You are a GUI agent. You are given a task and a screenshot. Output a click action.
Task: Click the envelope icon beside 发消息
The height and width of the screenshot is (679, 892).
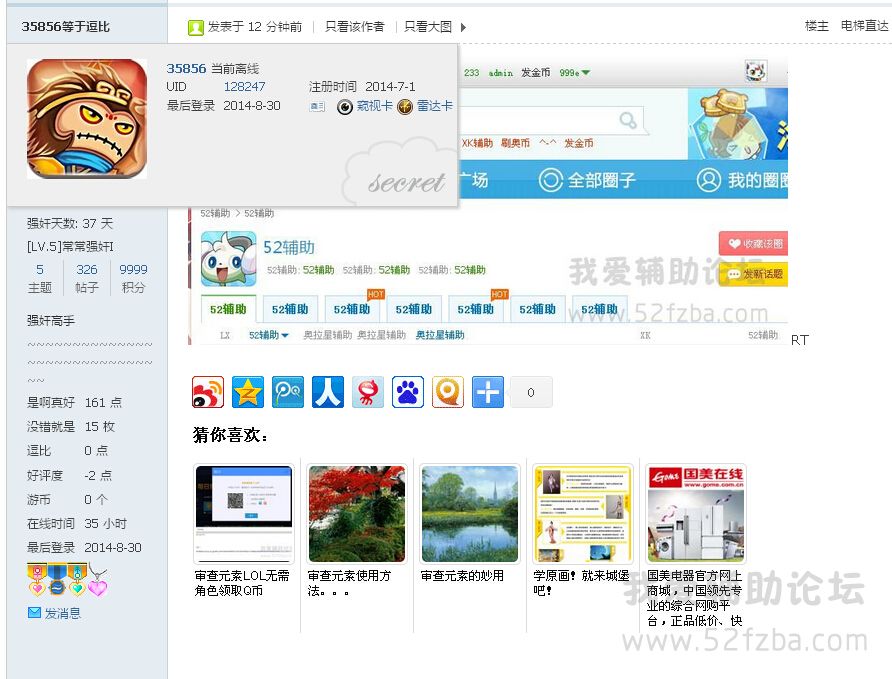pos(34,612)
